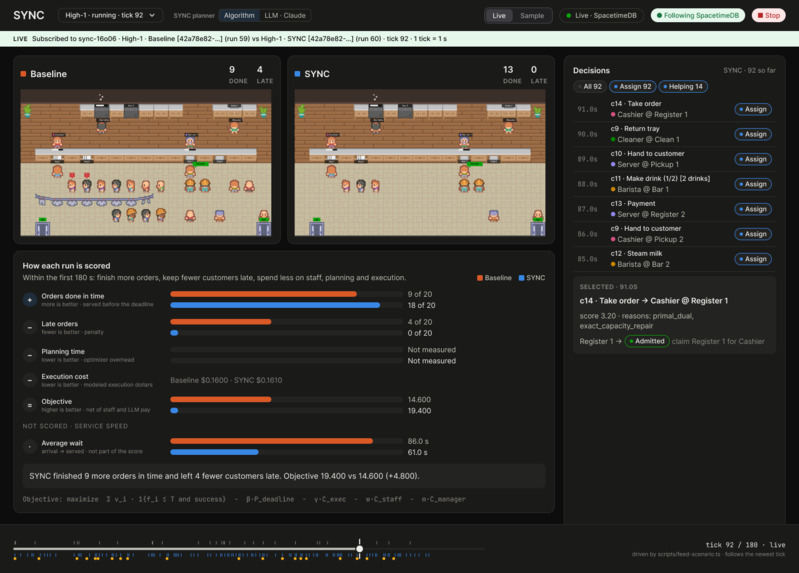Image resolution: width=799 pixels, height=573 pixels.
Task: Click Assign badge for c14 Take order
Action: tap(753, 109)
